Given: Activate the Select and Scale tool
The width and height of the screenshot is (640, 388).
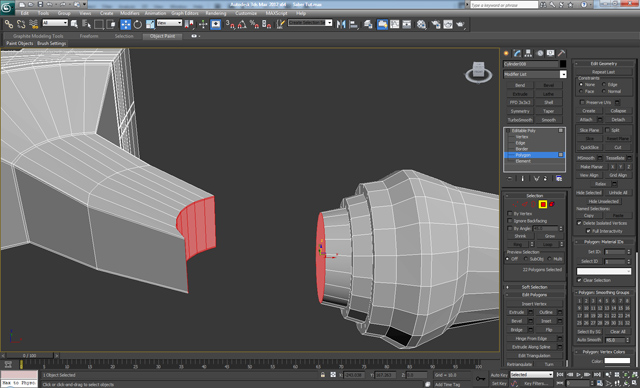Looking at the screenshot, I should [150, 24].
